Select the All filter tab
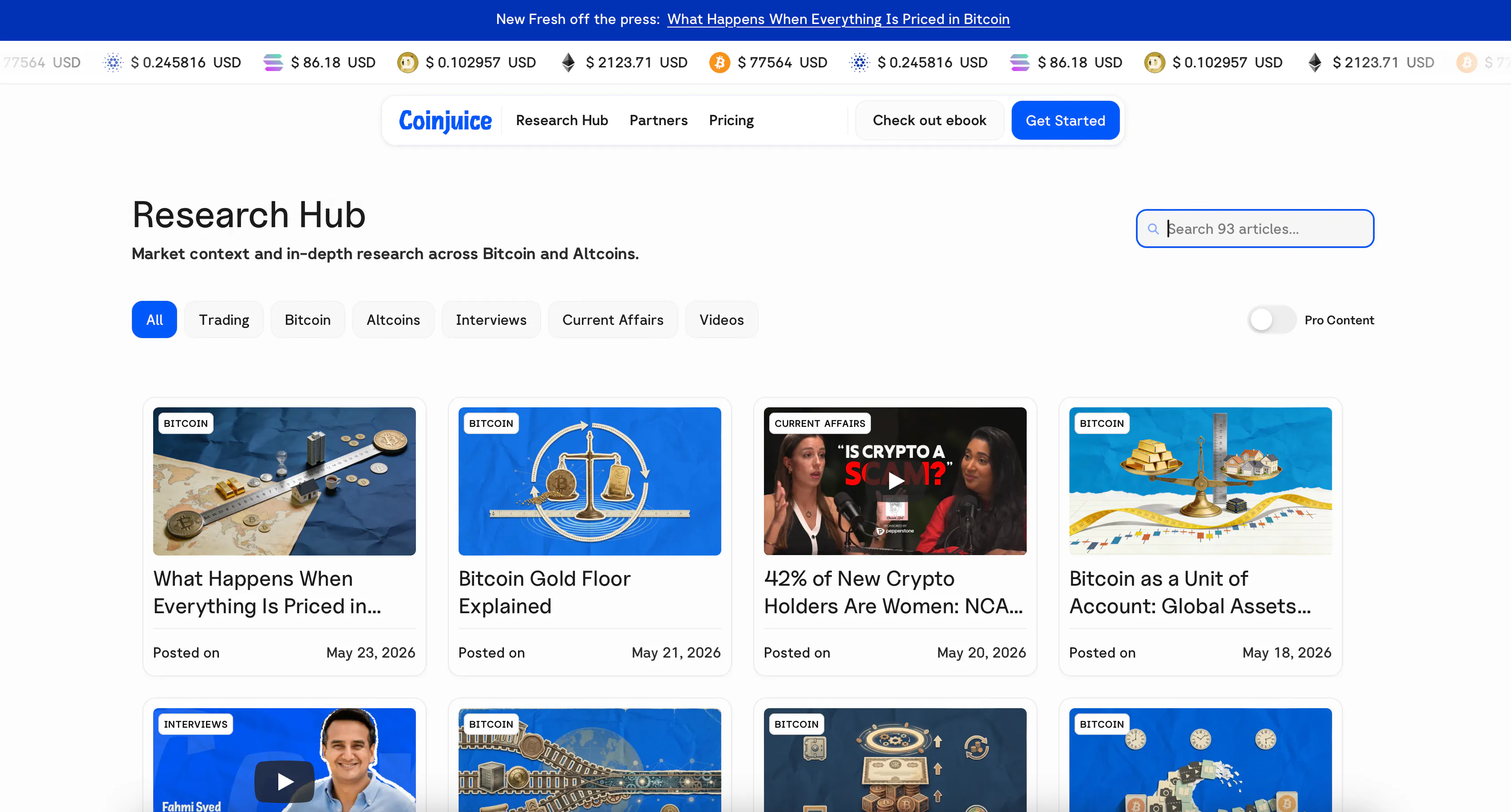This screenshot has height=812, width=1511. point(154,319)
